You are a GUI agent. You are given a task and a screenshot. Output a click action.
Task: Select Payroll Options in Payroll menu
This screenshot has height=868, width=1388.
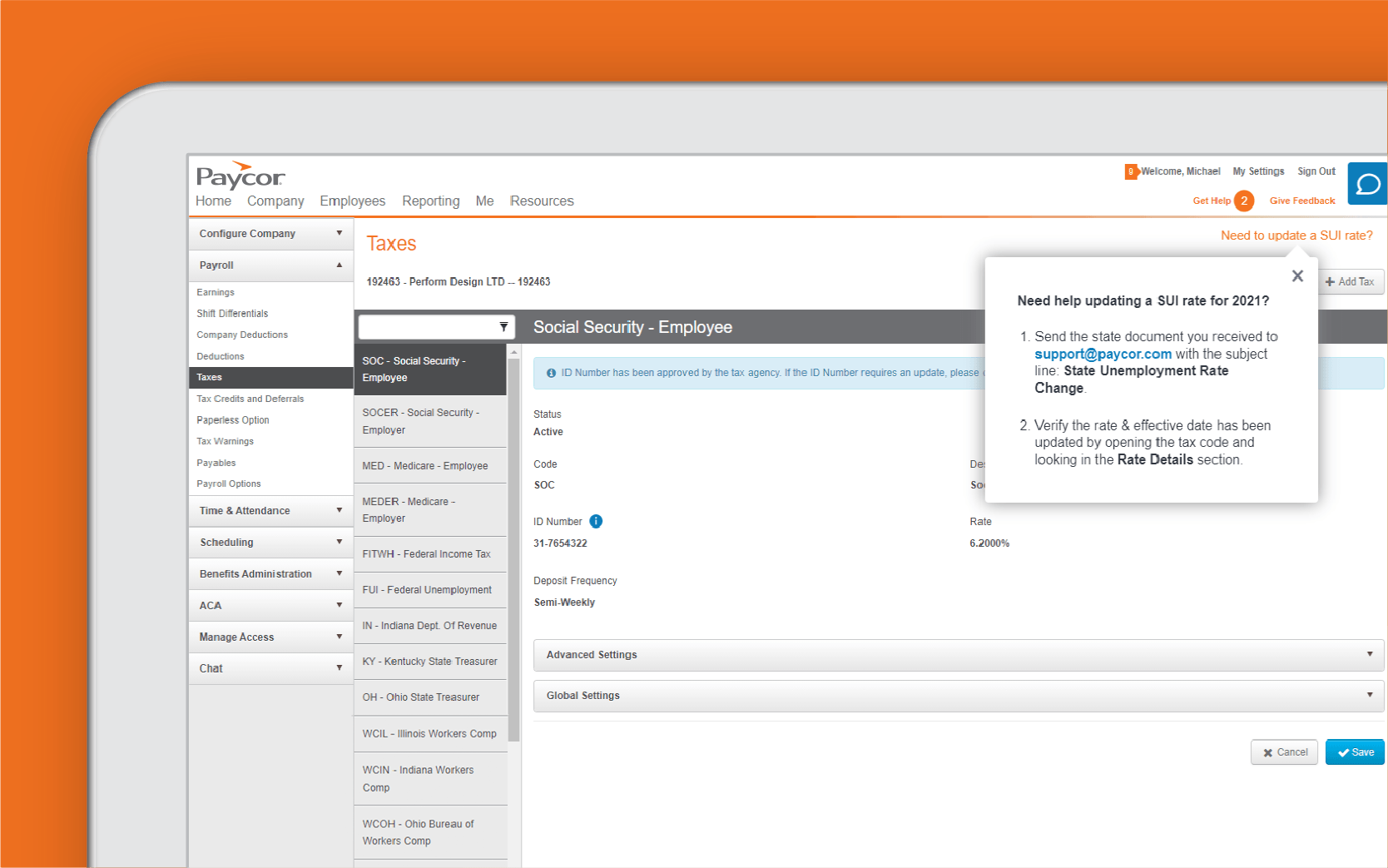[x=229, y=484]
